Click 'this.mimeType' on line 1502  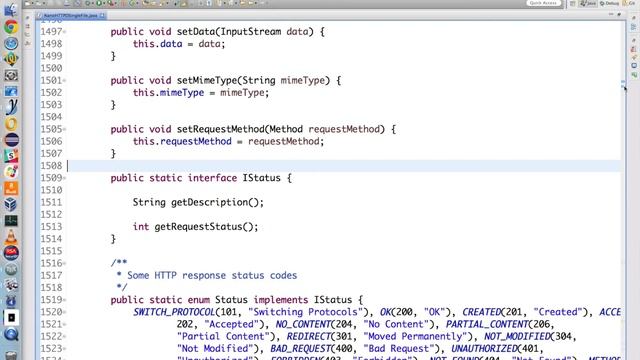[168, 93]
